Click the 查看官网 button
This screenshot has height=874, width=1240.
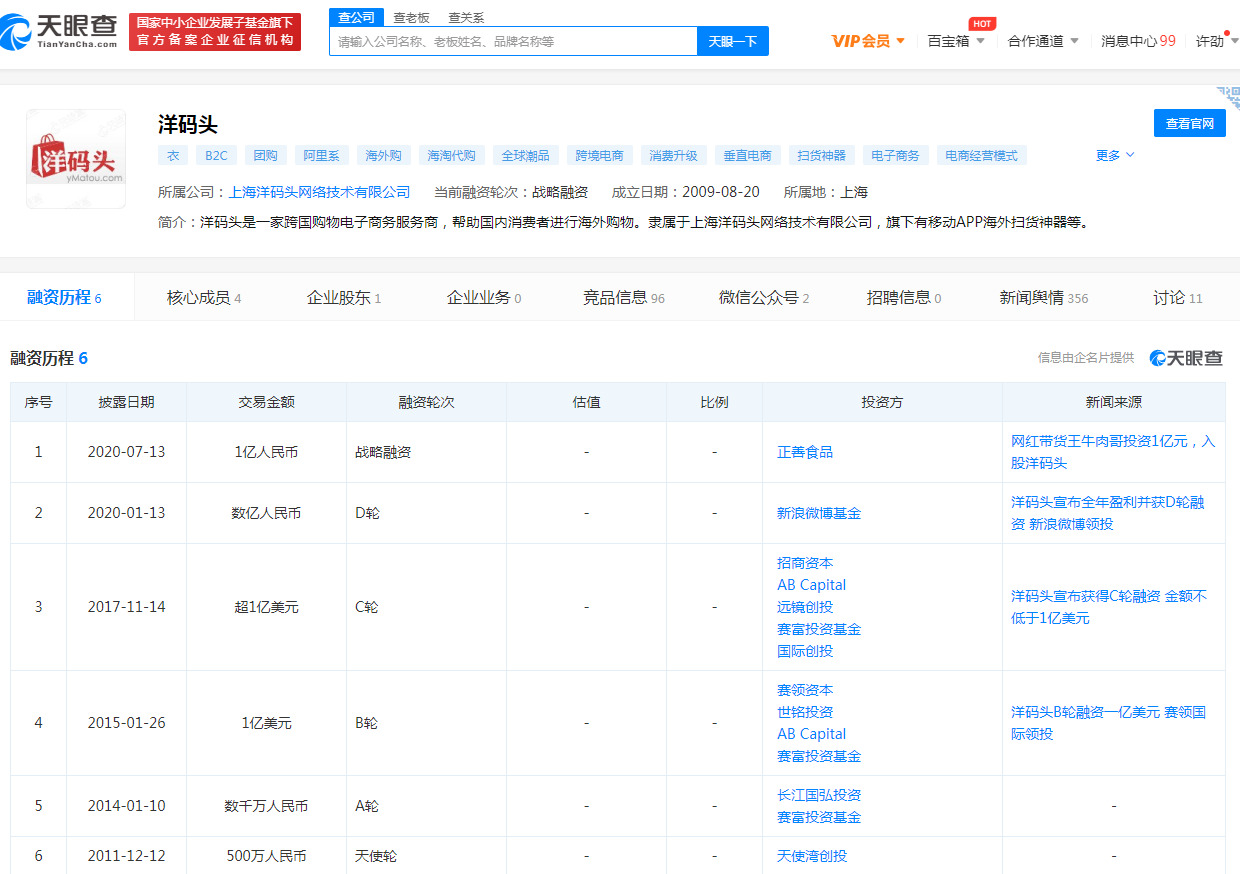pos(1189,123)
